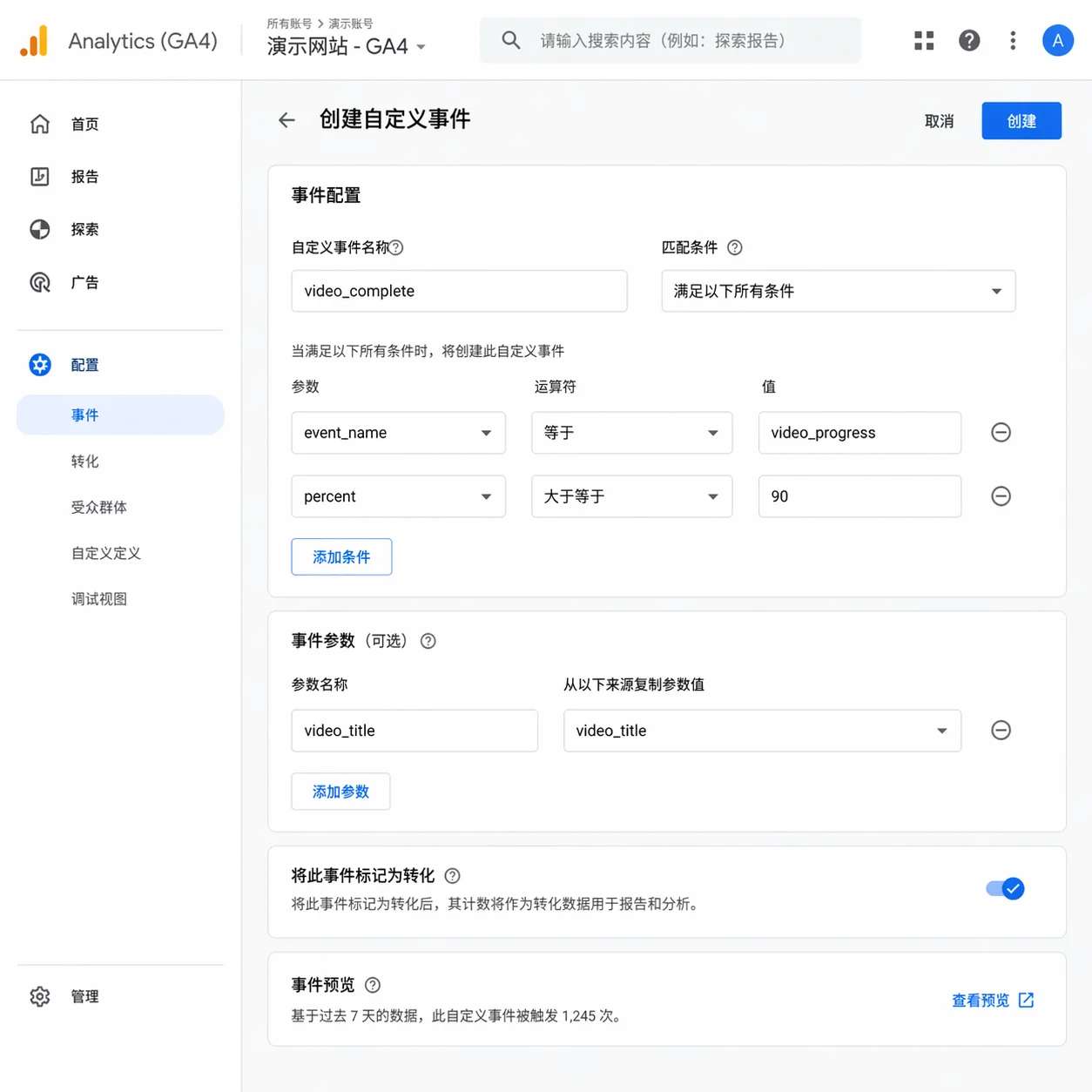Open the Google apps grid launcher
The image size is (1092, 1092).
[923, 40]
